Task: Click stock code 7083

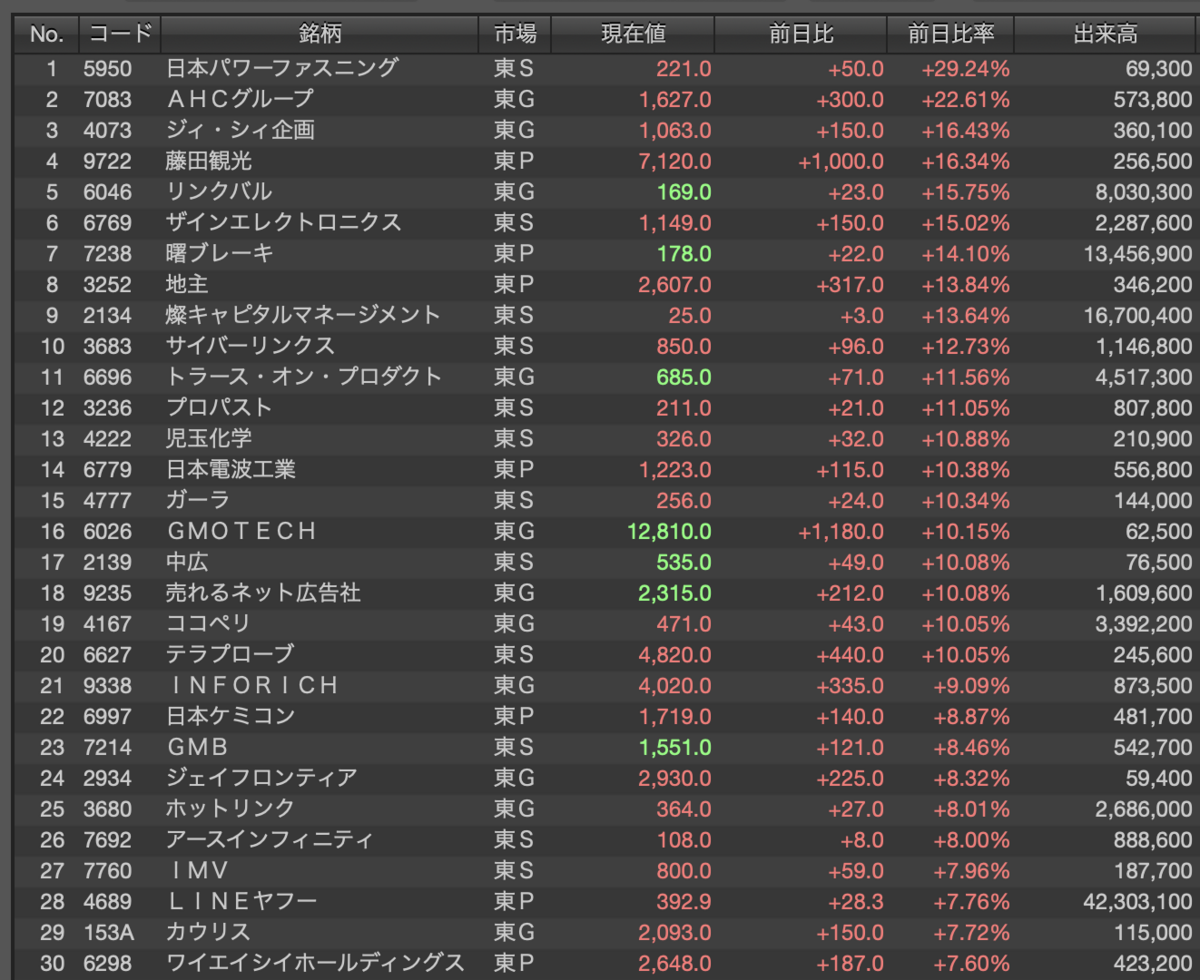Action: (x=107, y=99)
